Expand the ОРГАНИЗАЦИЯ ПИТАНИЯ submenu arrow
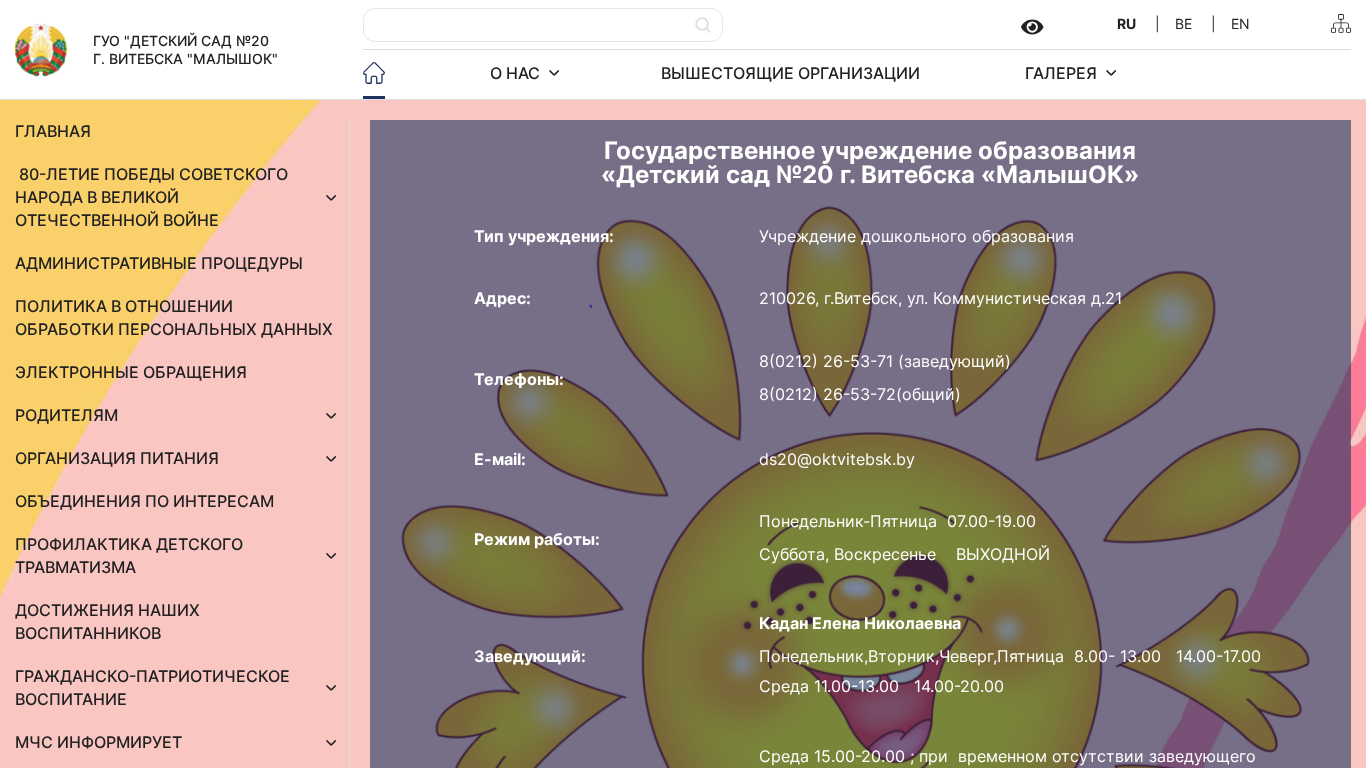This screenshot has width=1366, height=768. (x=331, y=458)
